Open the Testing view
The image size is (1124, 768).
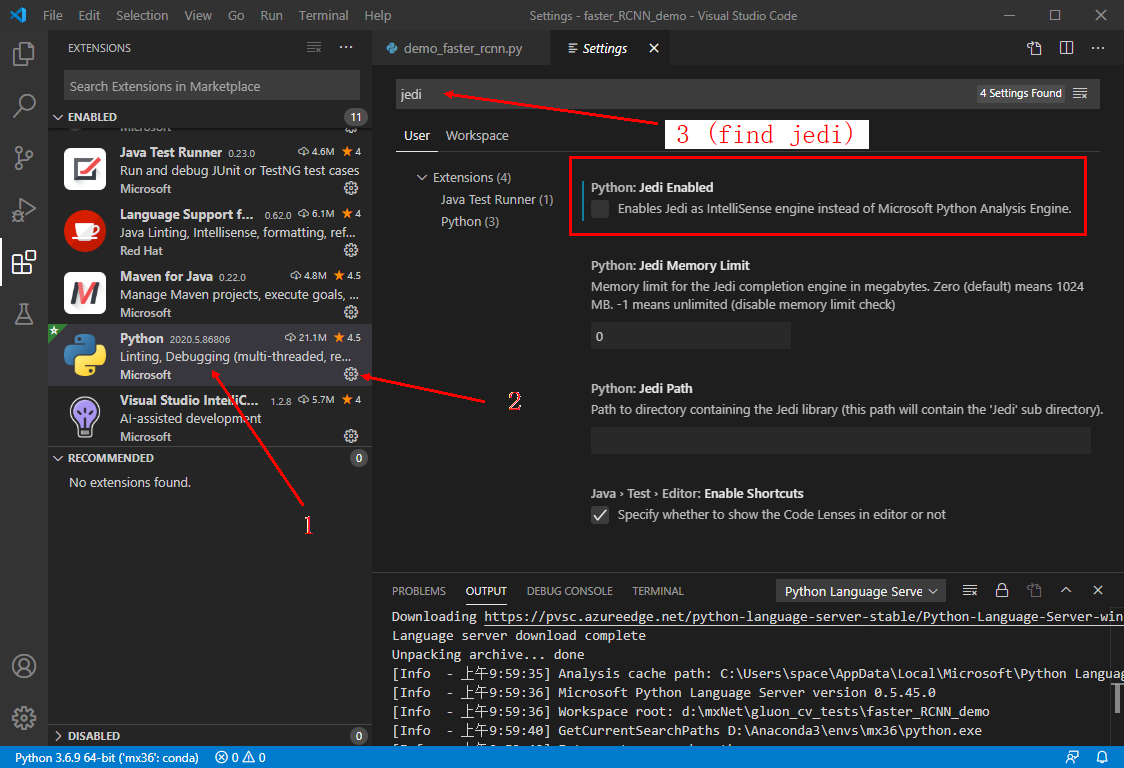tap(24, 313)
